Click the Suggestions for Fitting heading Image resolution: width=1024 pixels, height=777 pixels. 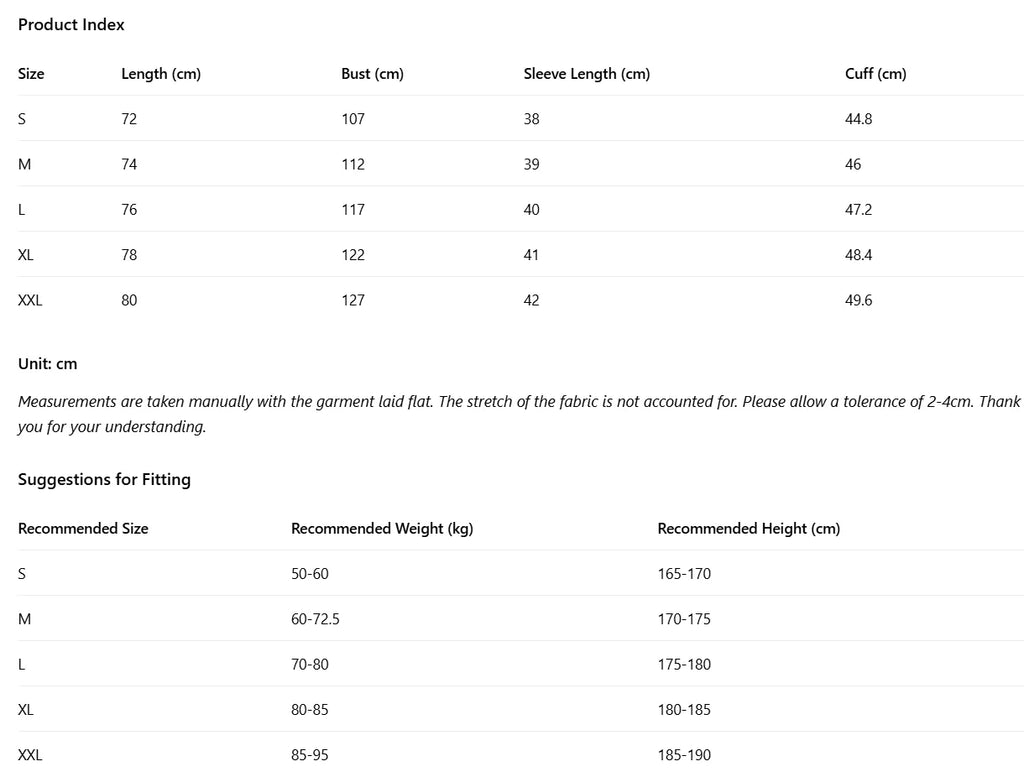104,479
